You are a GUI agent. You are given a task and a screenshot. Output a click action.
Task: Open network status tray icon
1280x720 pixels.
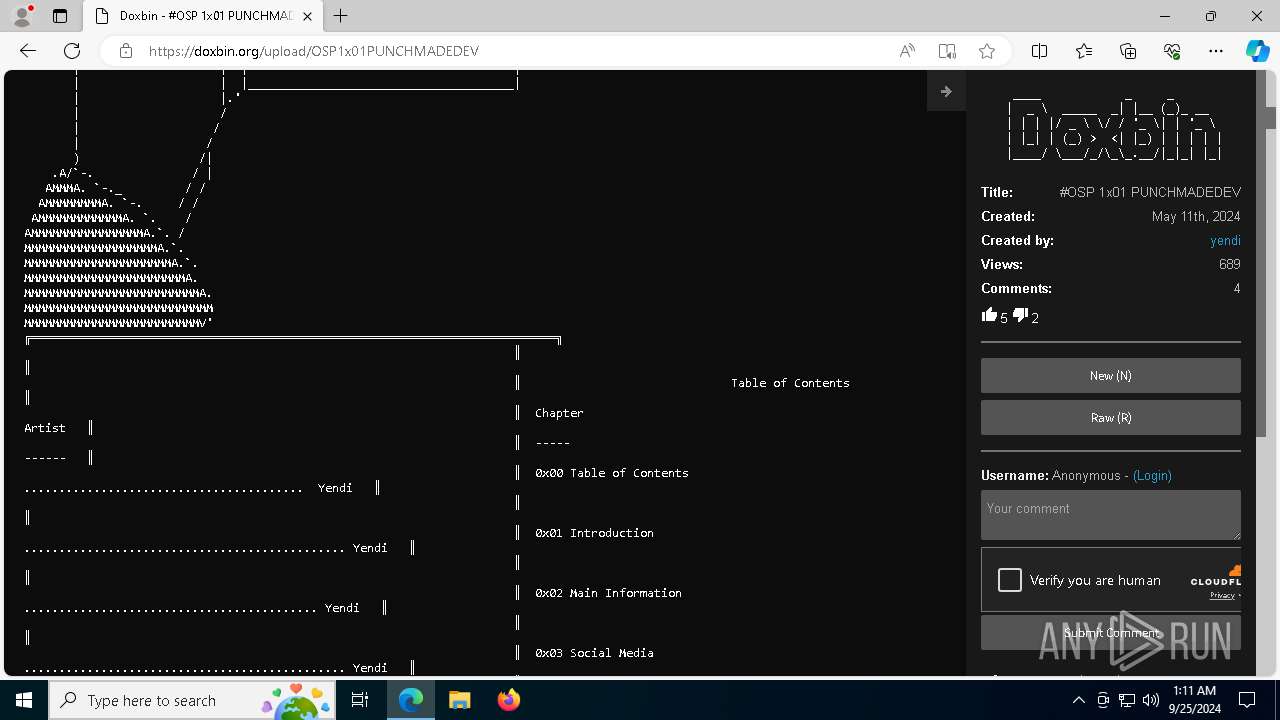[x=1127, y=700]
